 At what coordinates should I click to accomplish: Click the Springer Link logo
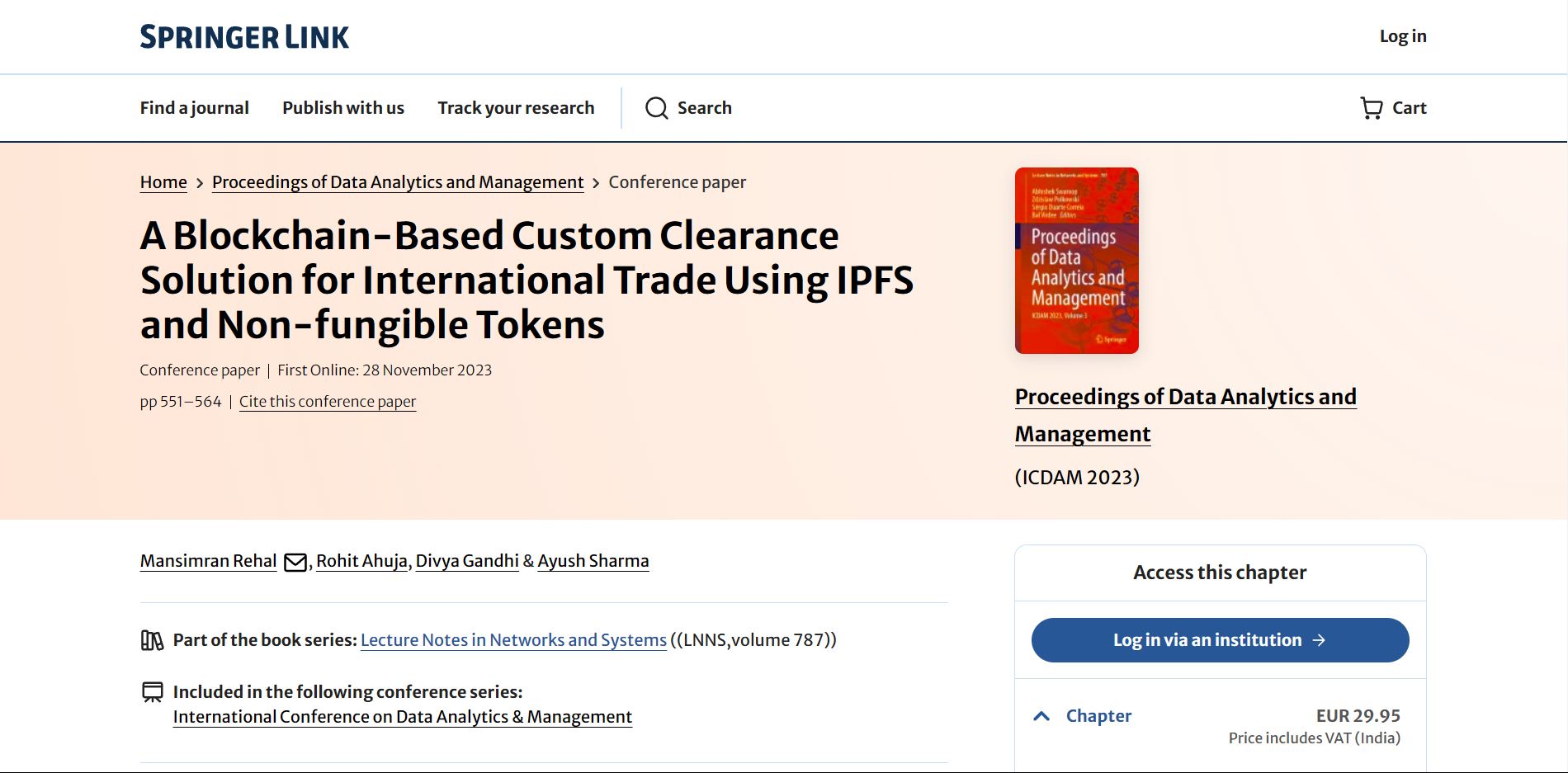(x=244, y=37)
